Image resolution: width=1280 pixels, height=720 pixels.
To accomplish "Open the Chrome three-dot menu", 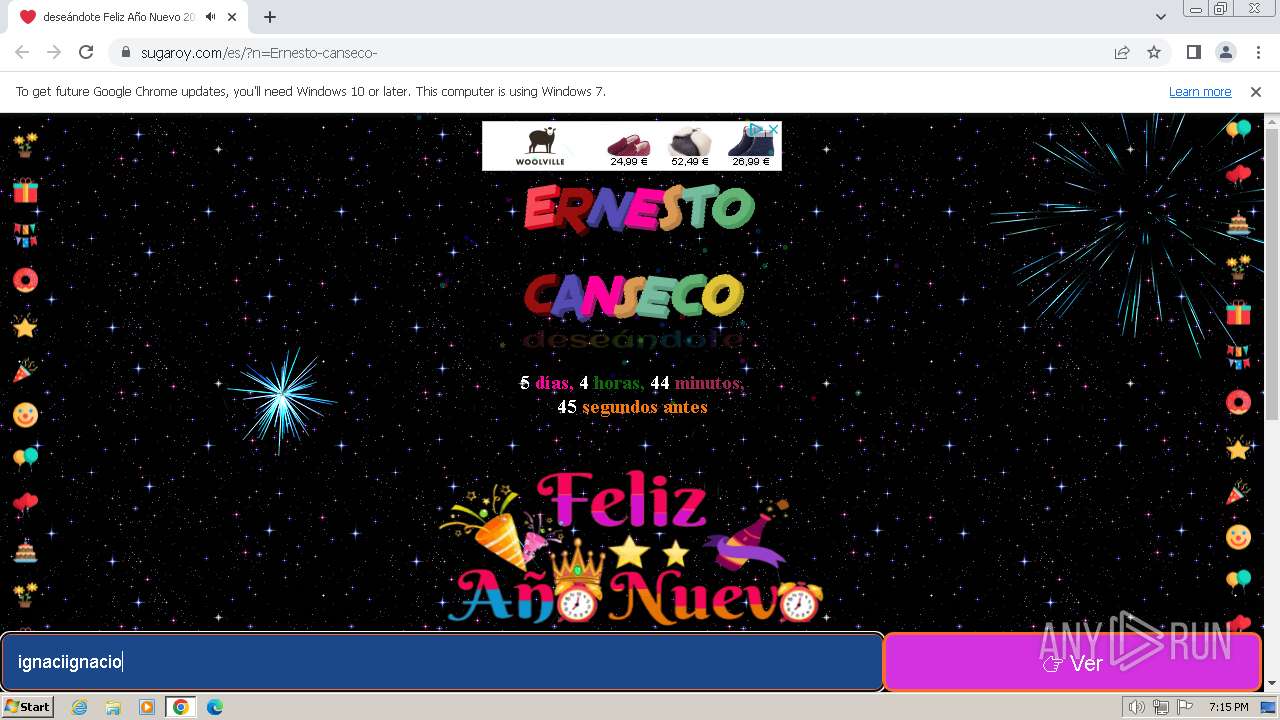I will click(1256, 52).
